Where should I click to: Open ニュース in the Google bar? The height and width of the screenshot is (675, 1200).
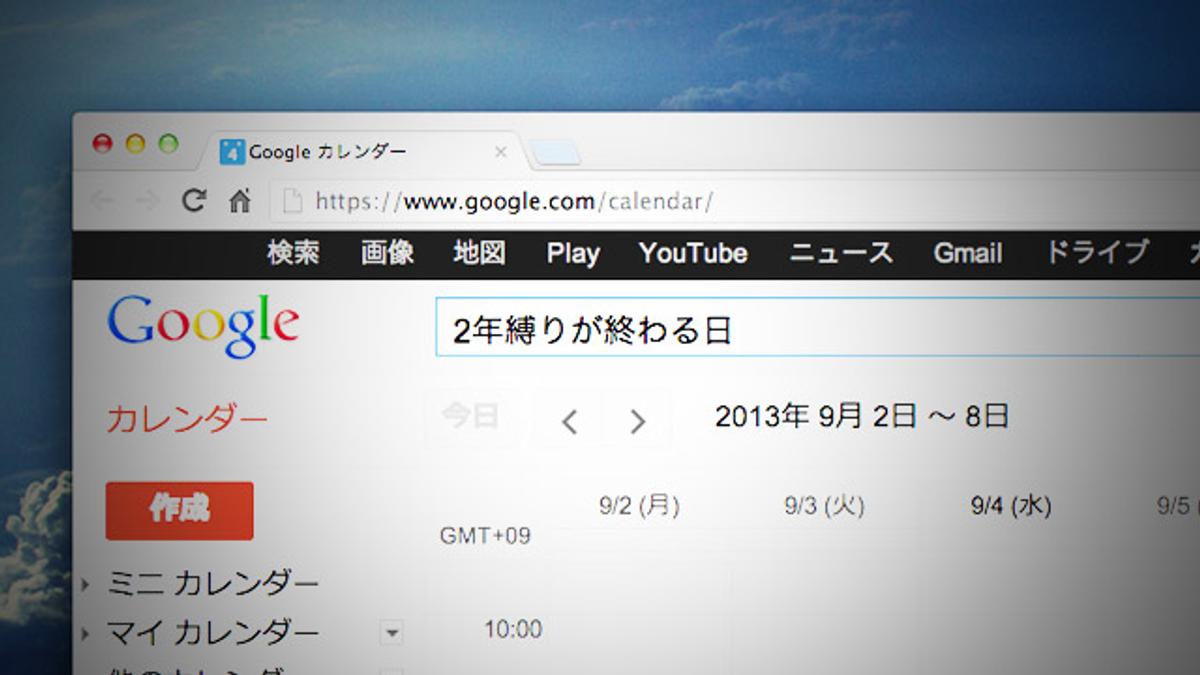coord(841,253)
